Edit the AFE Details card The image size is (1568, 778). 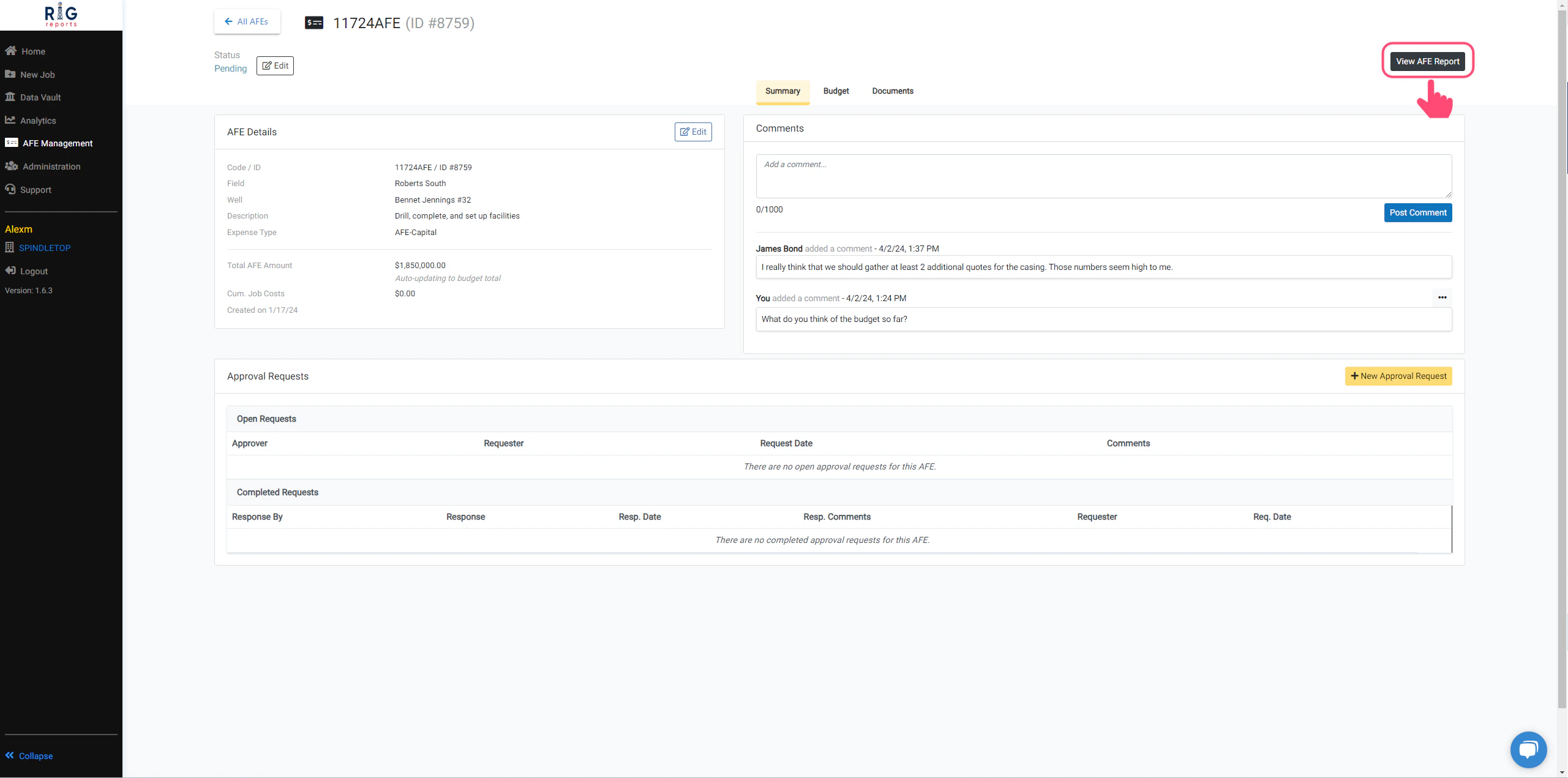(x=692, y=132)
